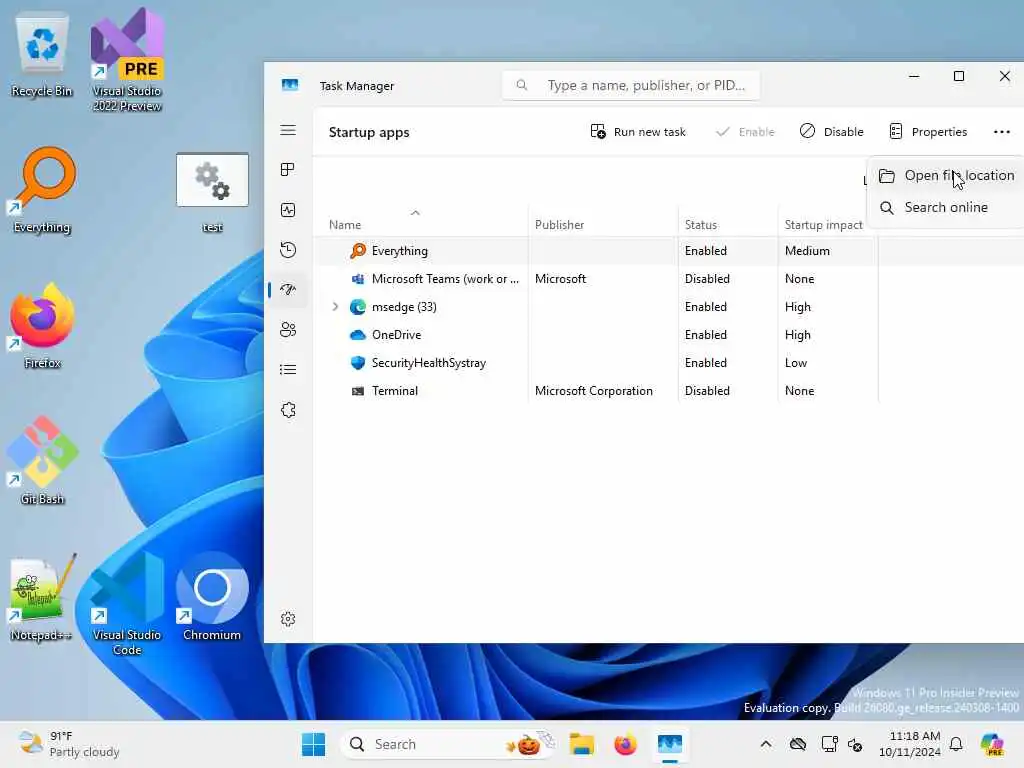
Task: Open the Performance page icon
Action: [288, 210]
